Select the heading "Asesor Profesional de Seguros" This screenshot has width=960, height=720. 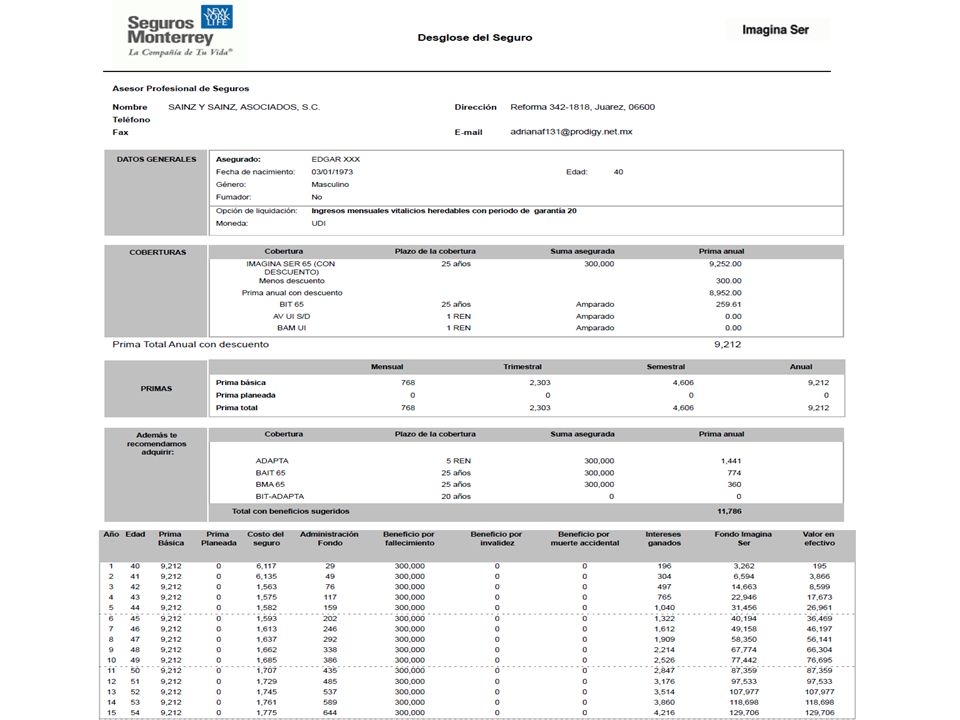tap(181, 88)
